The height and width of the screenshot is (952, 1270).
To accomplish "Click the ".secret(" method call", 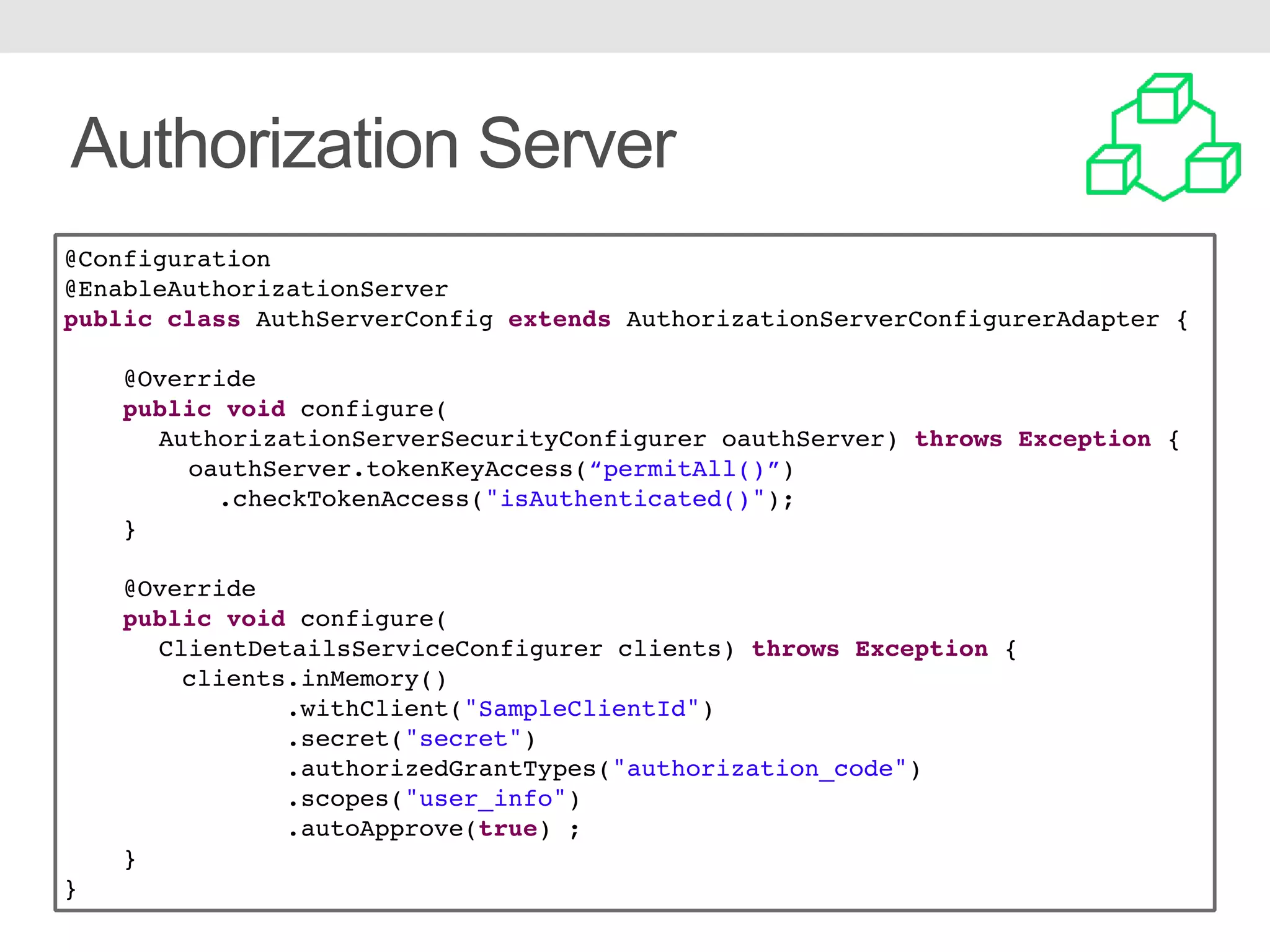I will [346, 739].
